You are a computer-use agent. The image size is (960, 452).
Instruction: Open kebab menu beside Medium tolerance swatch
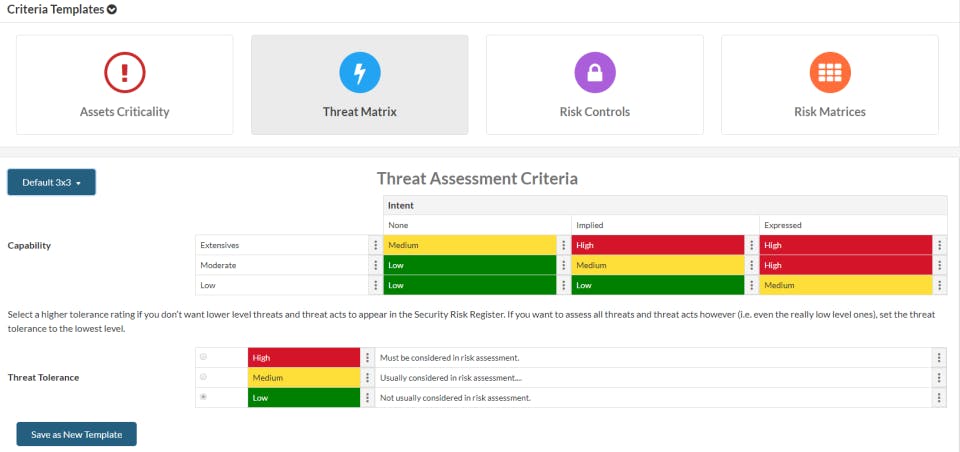pos(367,378)
